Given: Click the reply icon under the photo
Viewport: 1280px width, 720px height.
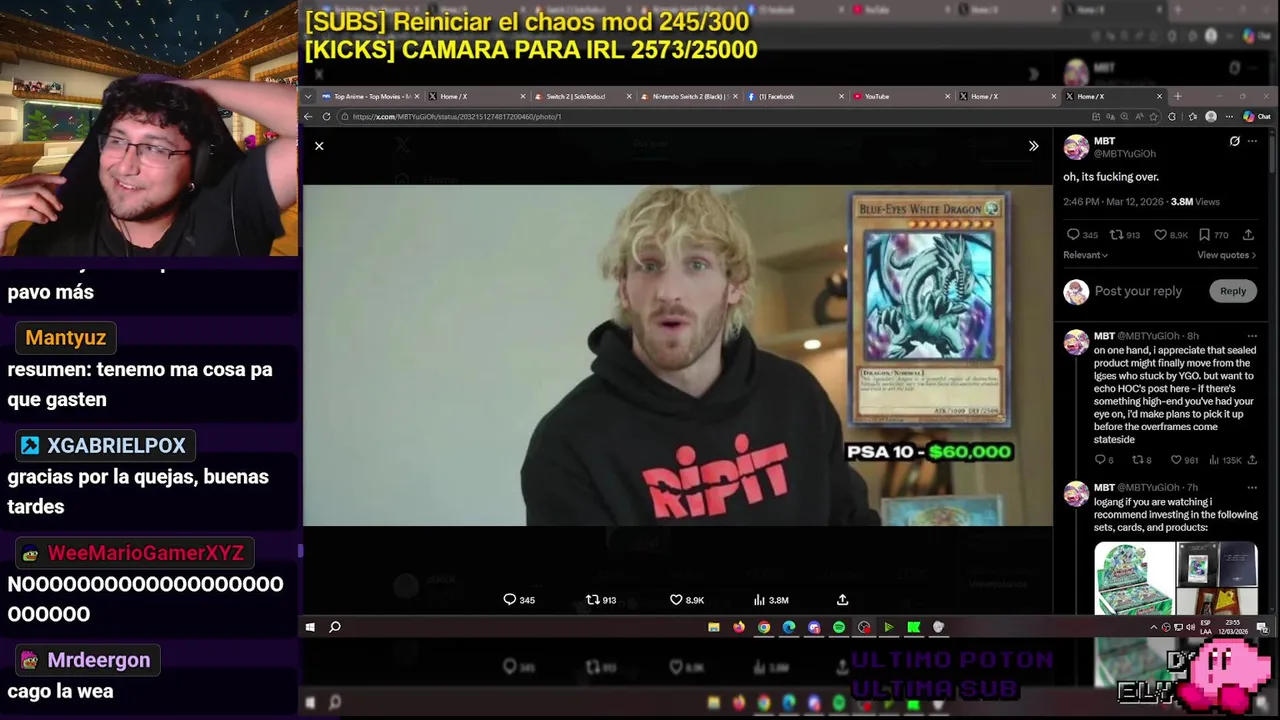Looking at the screenshot, I should 509,599.
